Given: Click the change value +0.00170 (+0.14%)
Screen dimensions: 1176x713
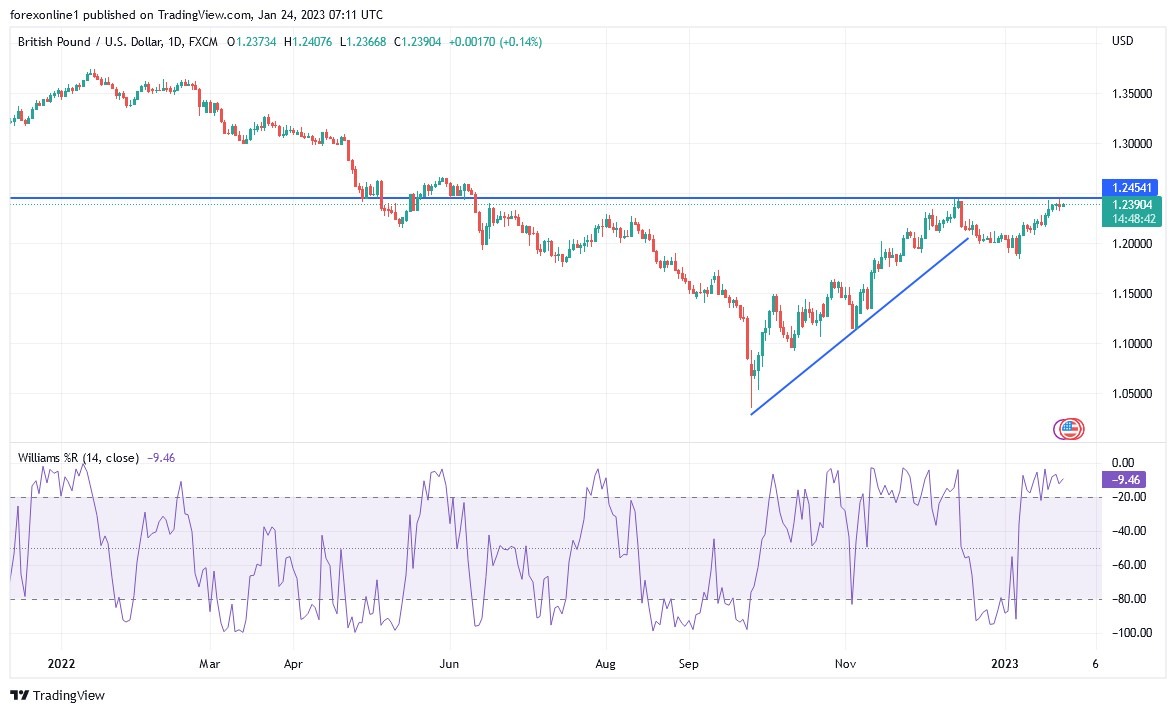Looking at the screenshot, I should [x=498, y=42].
